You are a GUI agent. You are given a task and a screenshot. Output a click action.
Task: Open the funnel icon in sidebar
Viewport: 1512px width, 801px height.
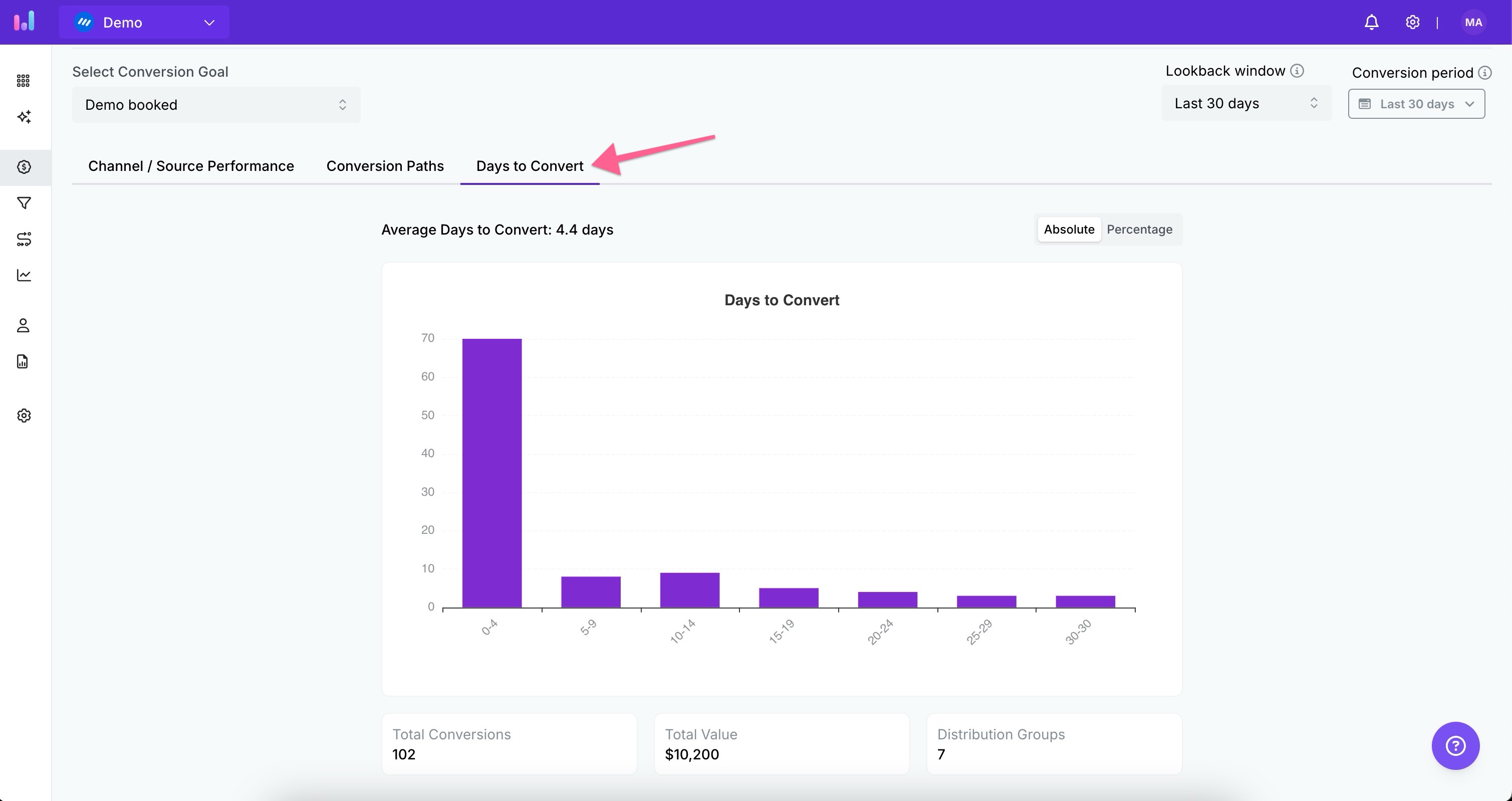coord(24,203)
